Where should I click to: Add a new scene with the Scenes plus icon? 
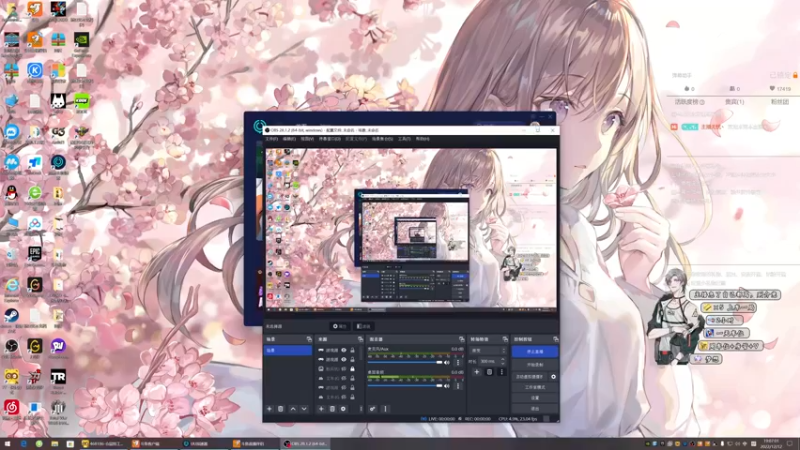point(269,409)
